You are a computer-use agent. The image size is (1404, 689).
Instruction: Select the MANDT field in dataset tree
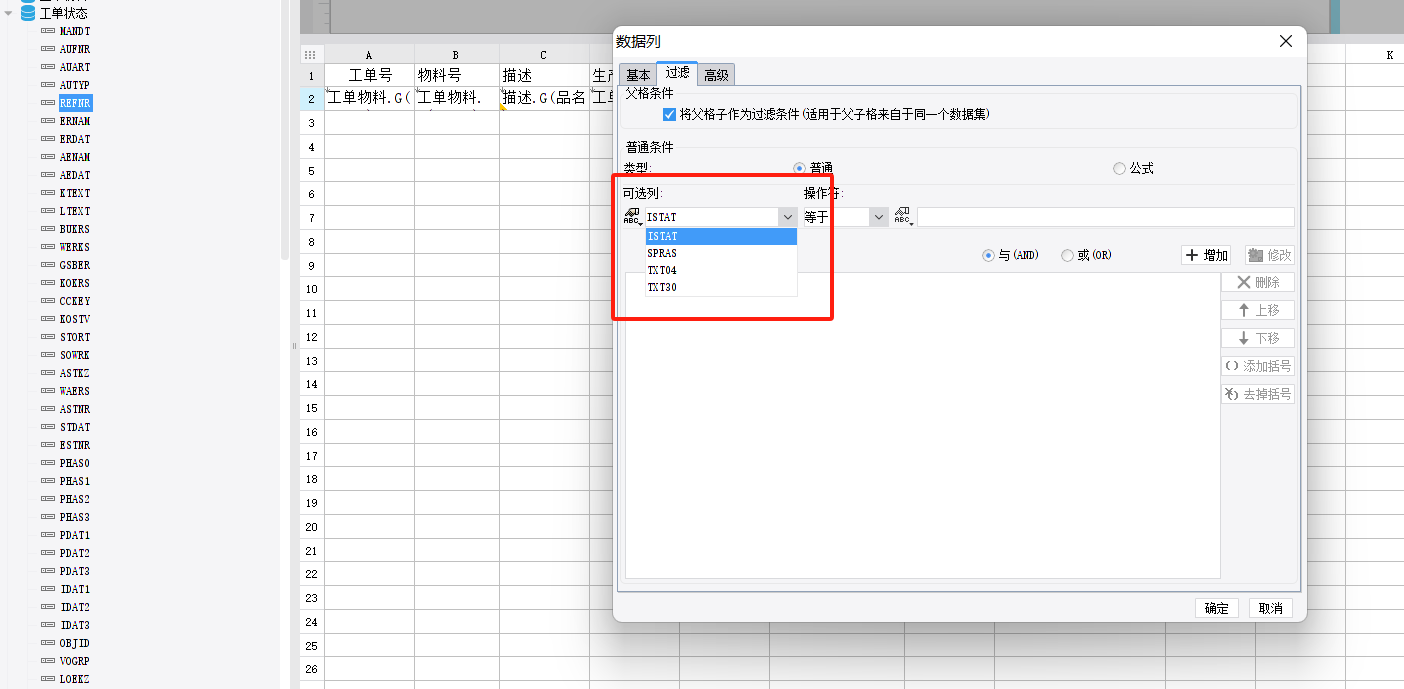[x=74, y=31]
